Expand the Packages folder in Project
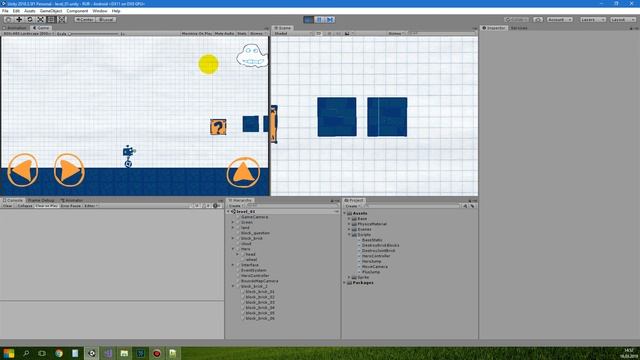The image size is (640, 360). click(x=345, y=282)
